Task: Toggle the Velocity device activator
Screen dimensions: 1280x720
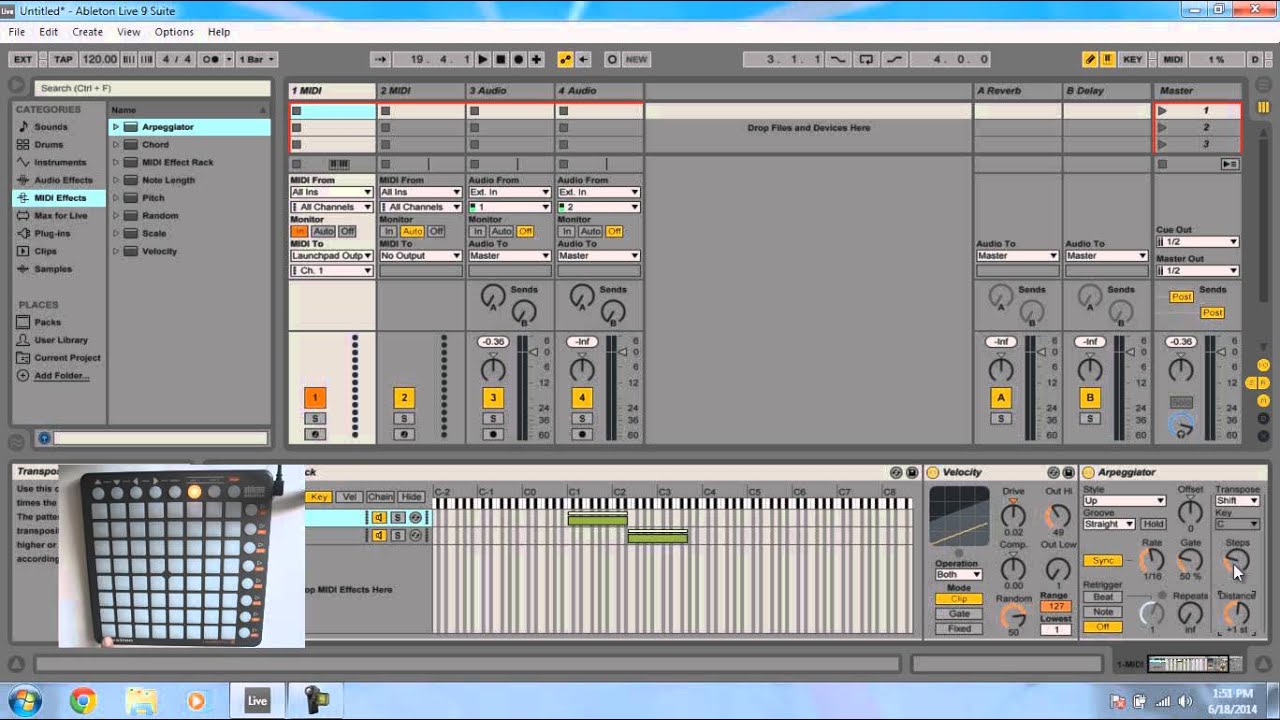Action: point(933,472)
